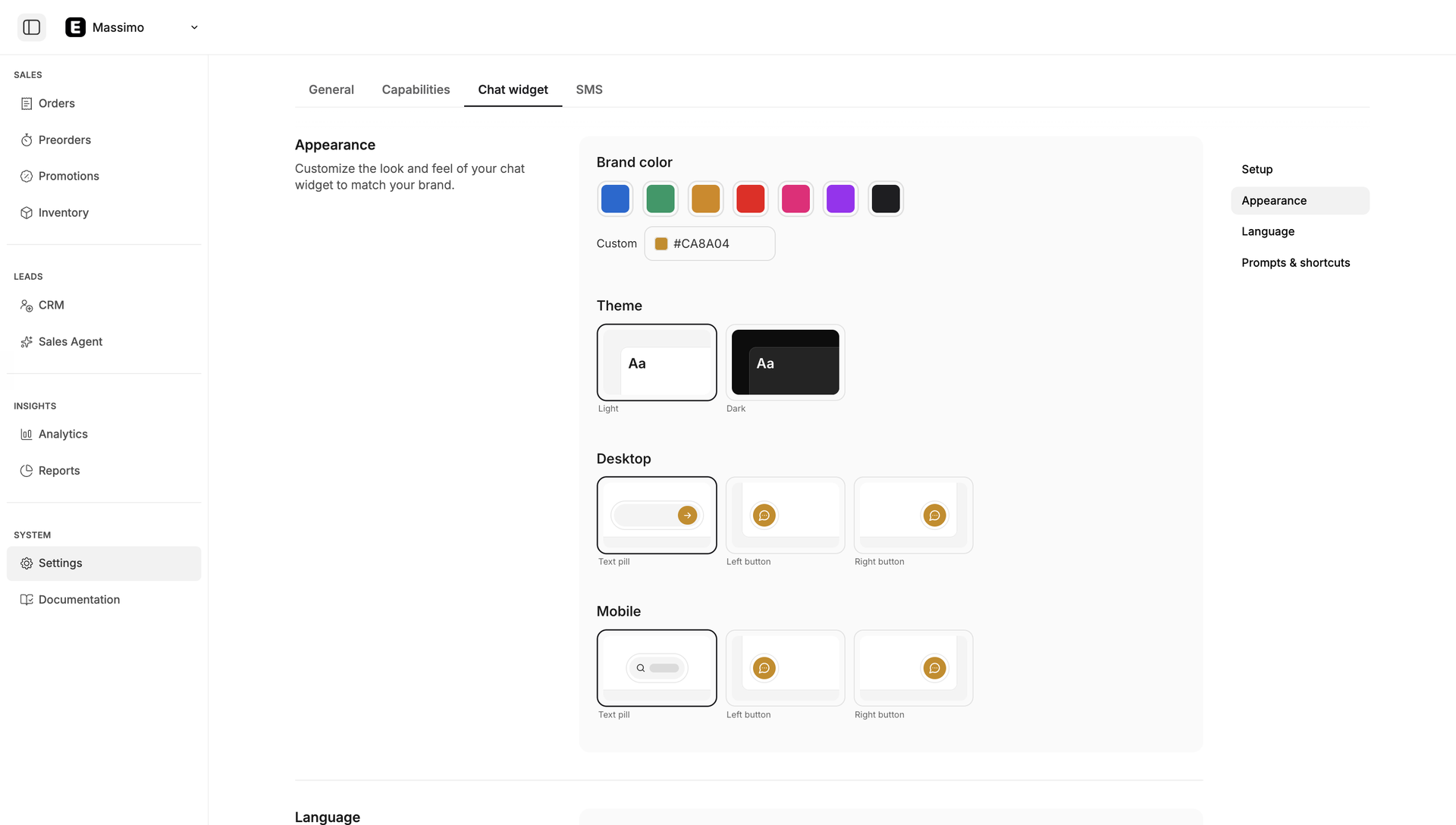This screenshot has height=825, width=1456.
Task: Click the custom hex color input field
Action: click(x=710, y=243)
